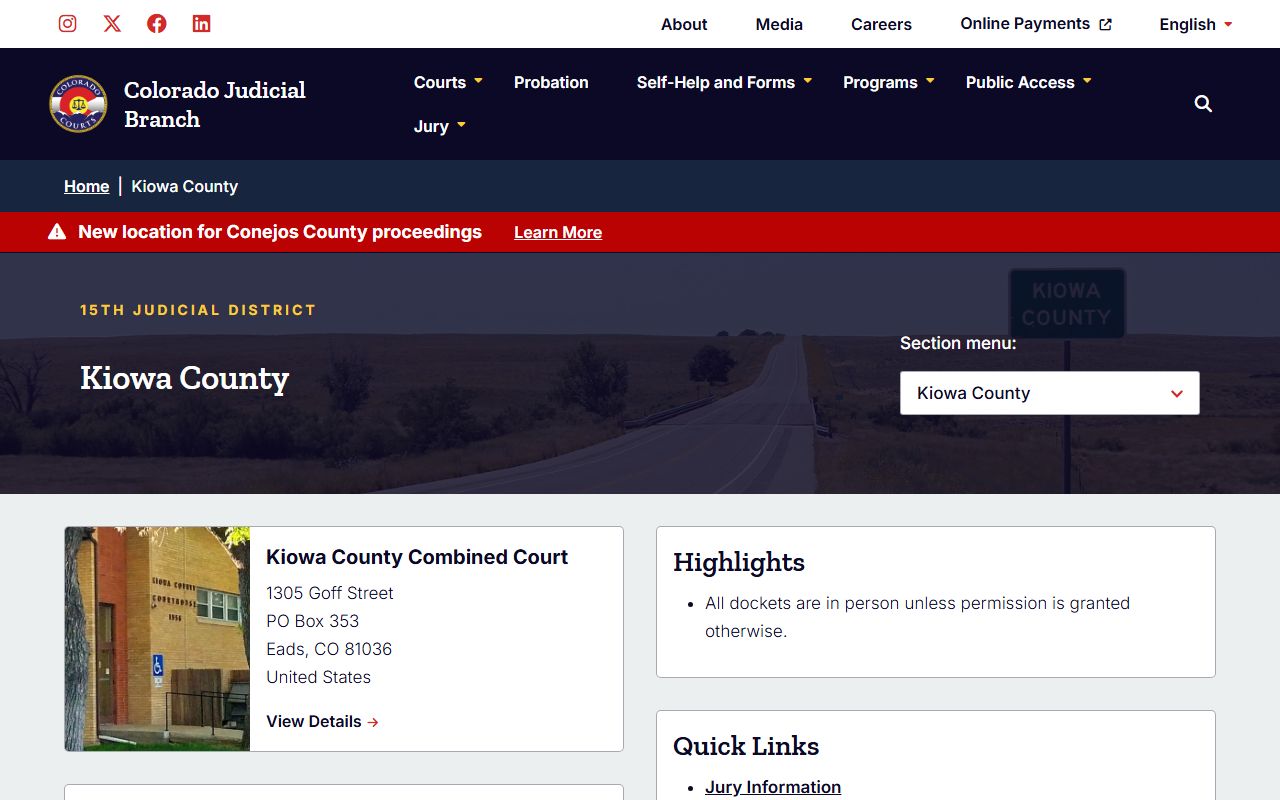The height and width of the screenshot is (800, 1280).
Task: Expand the Courts dropdown menu
Action: (448, 82)
